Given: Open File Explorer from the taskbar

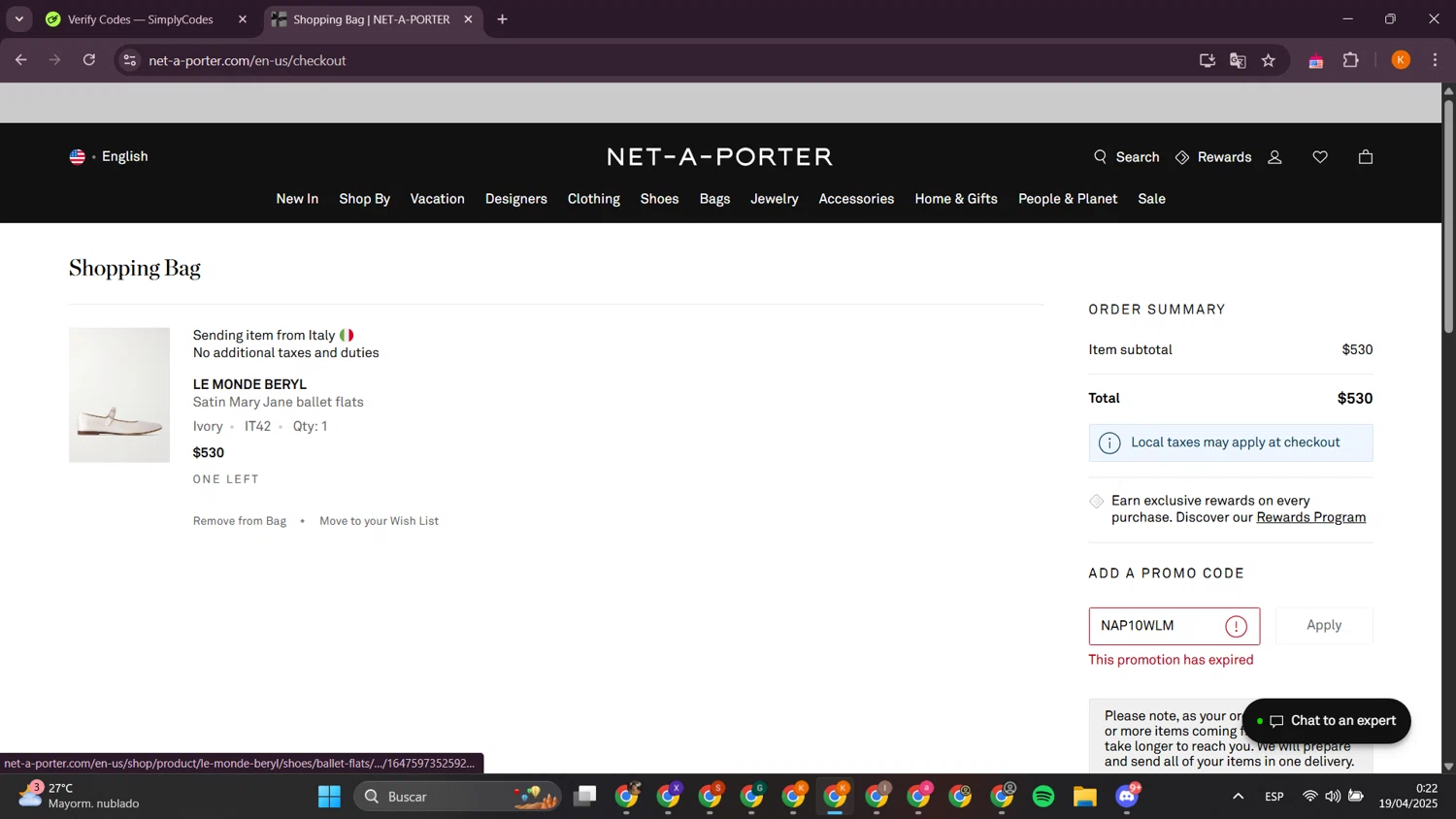Looking at the screenshot, I should pos(1085,797).
